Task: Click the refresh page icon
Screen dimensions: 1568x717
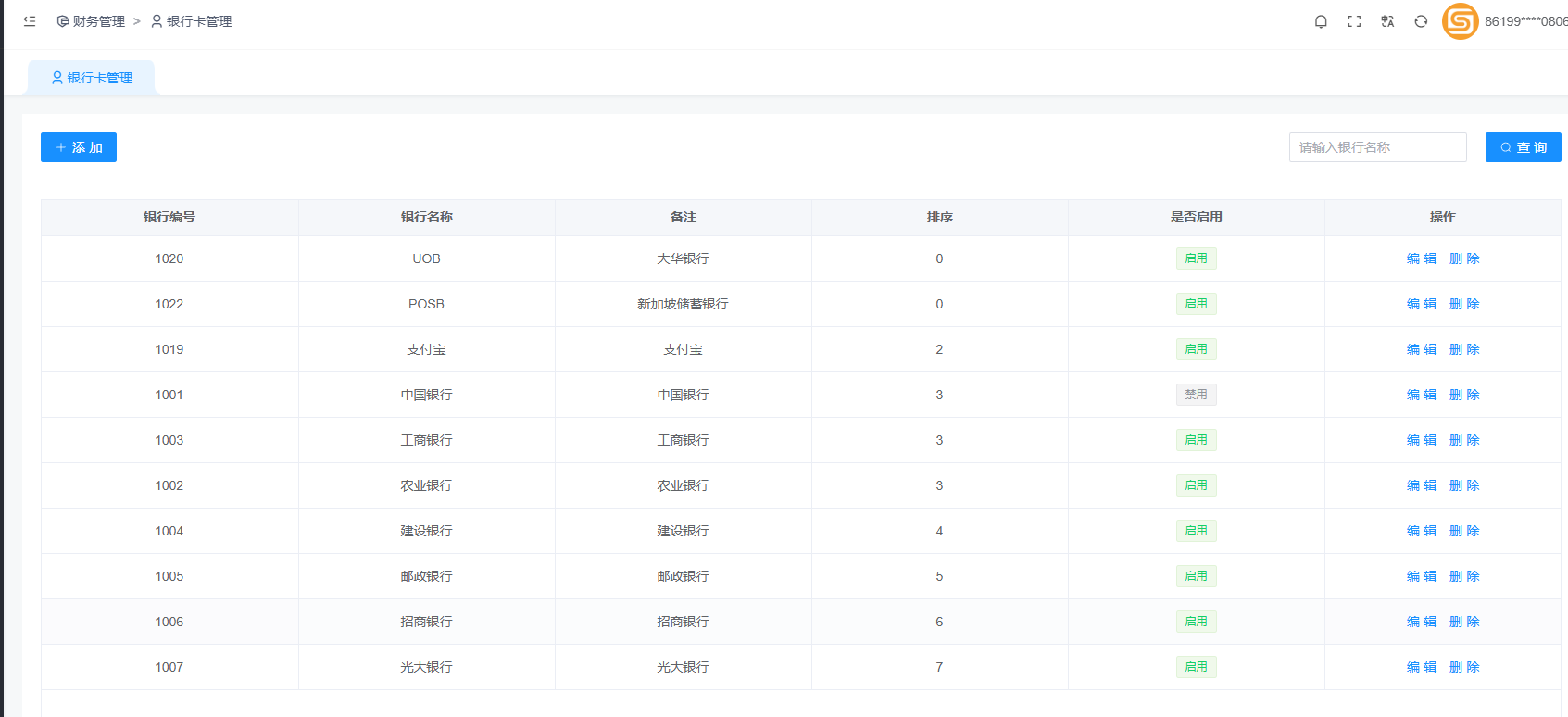Action: [x=1421, y=21]
